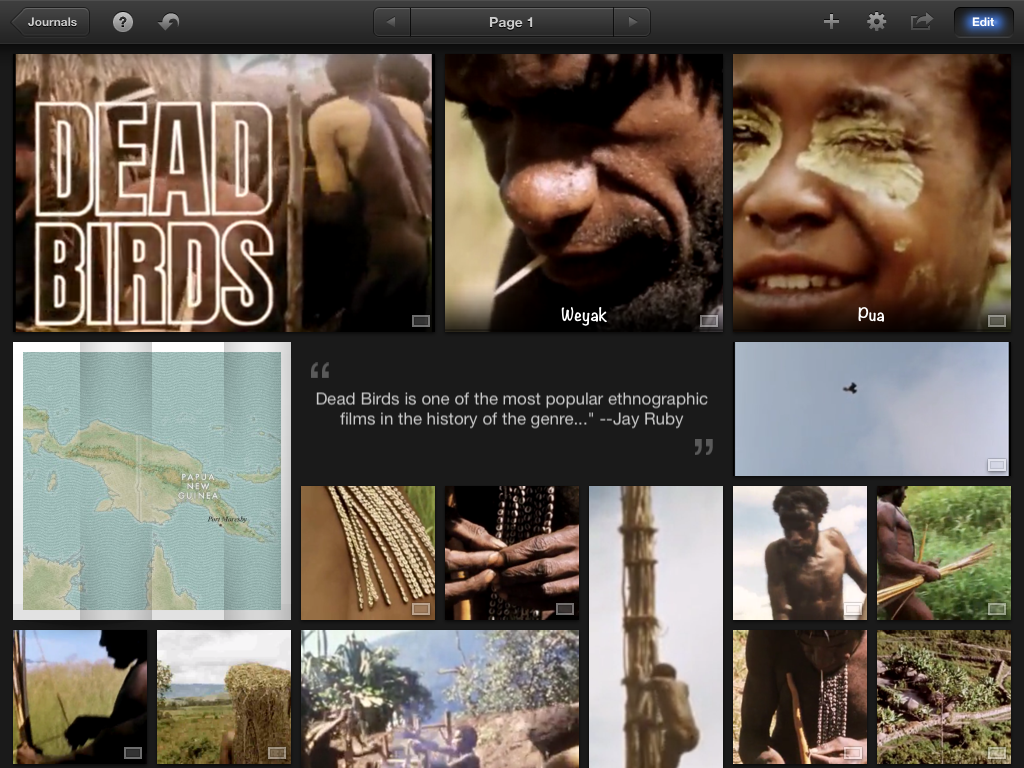Image resolution: width=1024 pixels, height=768 pixels.
Task: Open the Papua New Guinea map
Action: [x=152, y=481]
